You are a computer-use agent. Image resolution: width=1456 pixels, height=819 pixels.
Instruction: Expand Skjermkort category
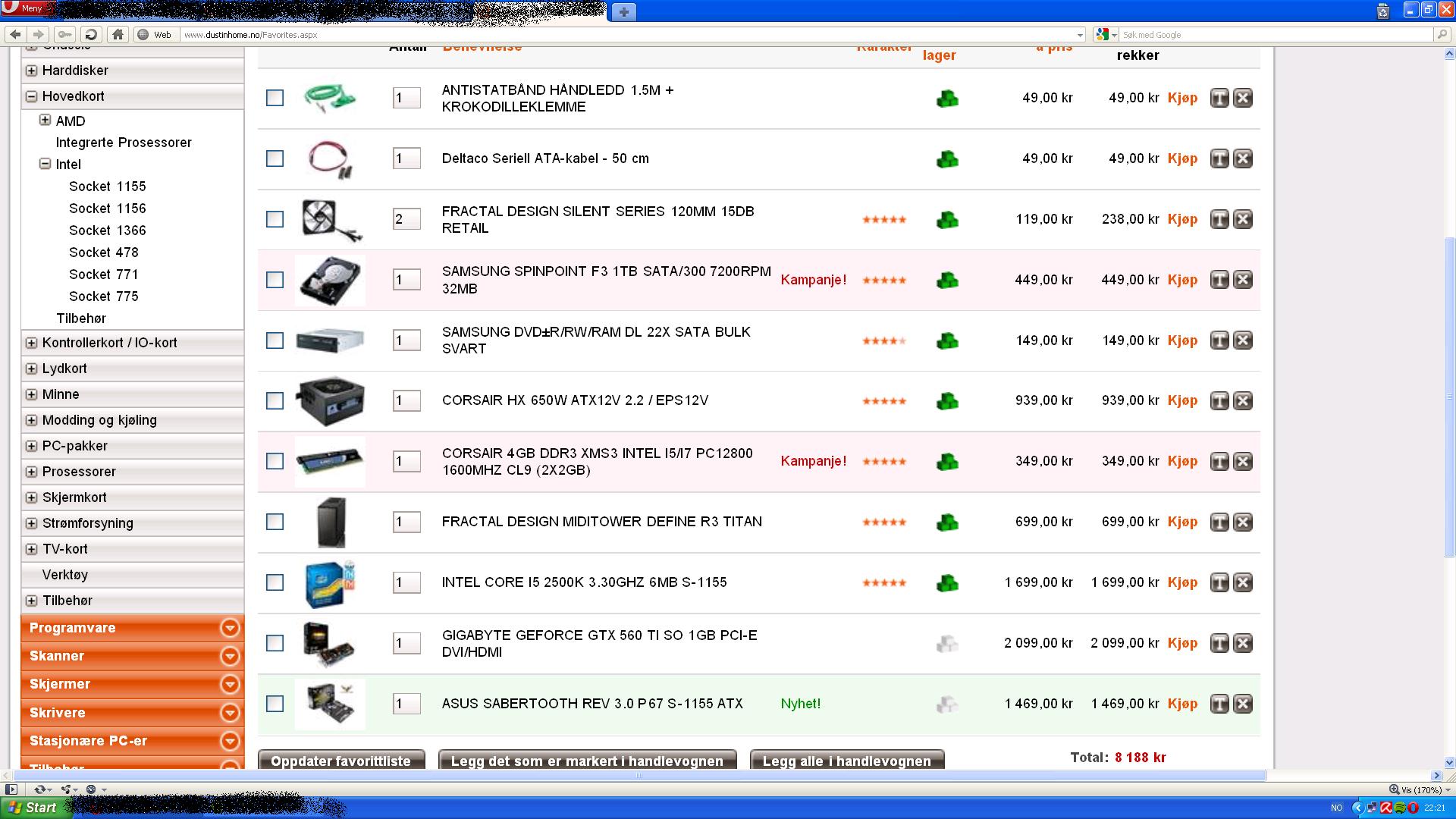point(31,497)
